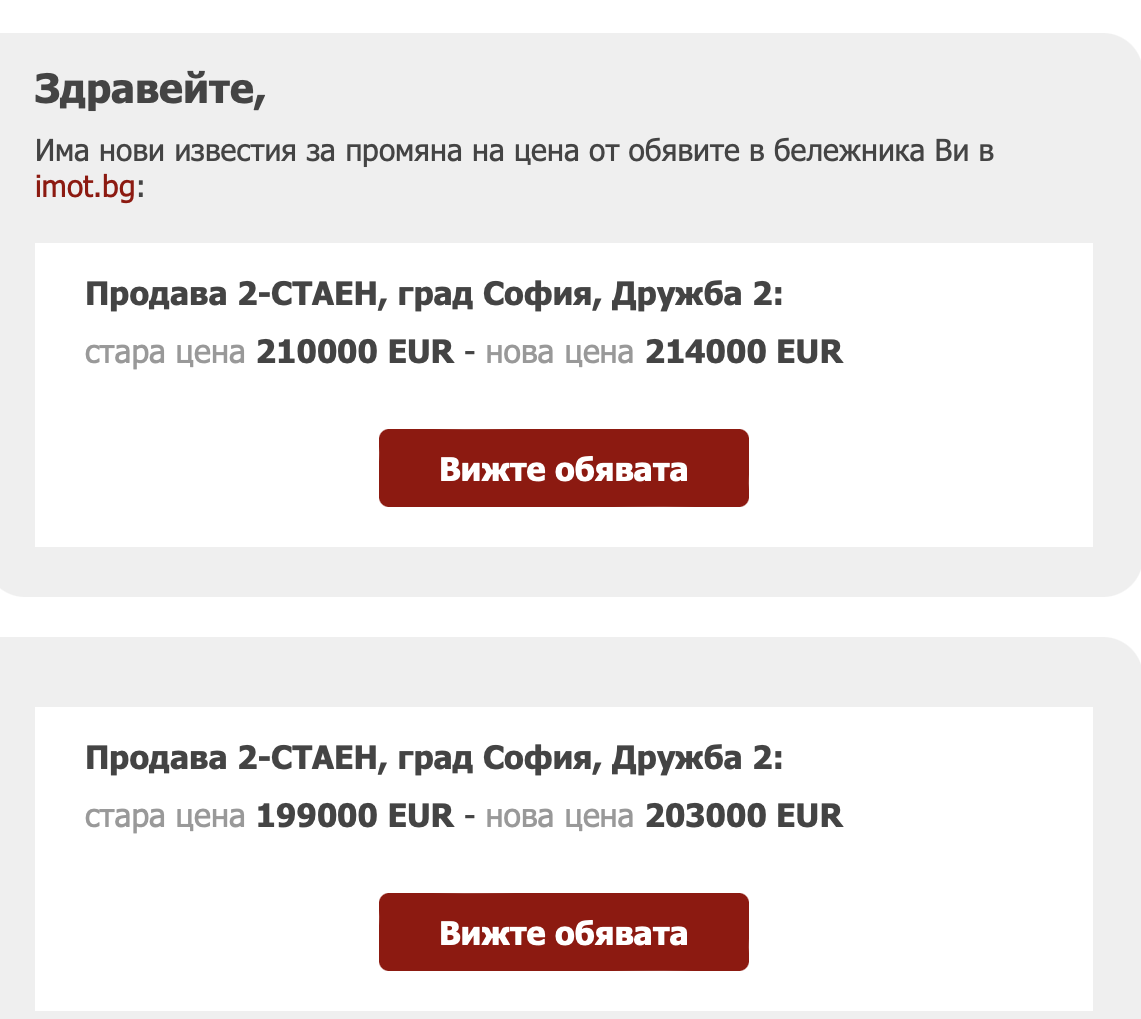
Task: Click the new price 203000 EUR value
Action: point(743,816)
